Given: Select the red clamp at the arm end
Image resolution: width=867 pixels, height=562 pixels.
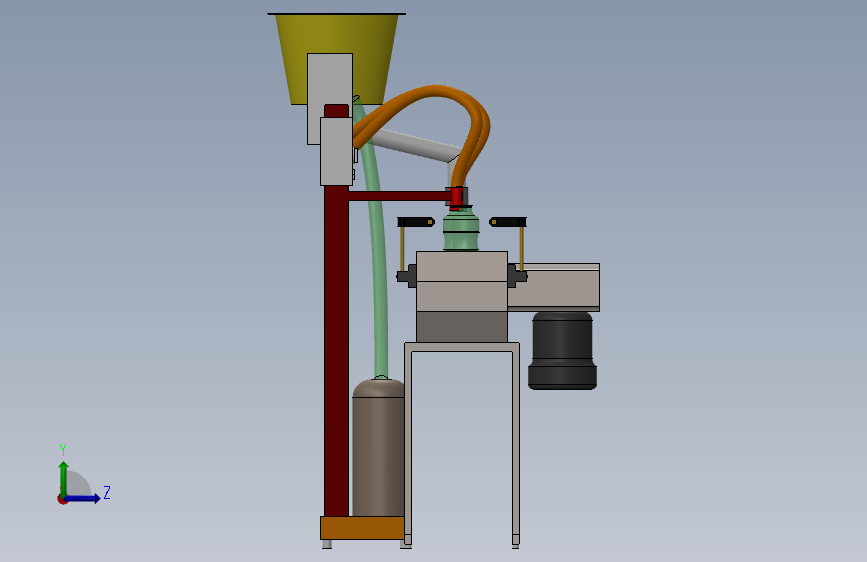Looking at the screenshot, I should 457,197.
